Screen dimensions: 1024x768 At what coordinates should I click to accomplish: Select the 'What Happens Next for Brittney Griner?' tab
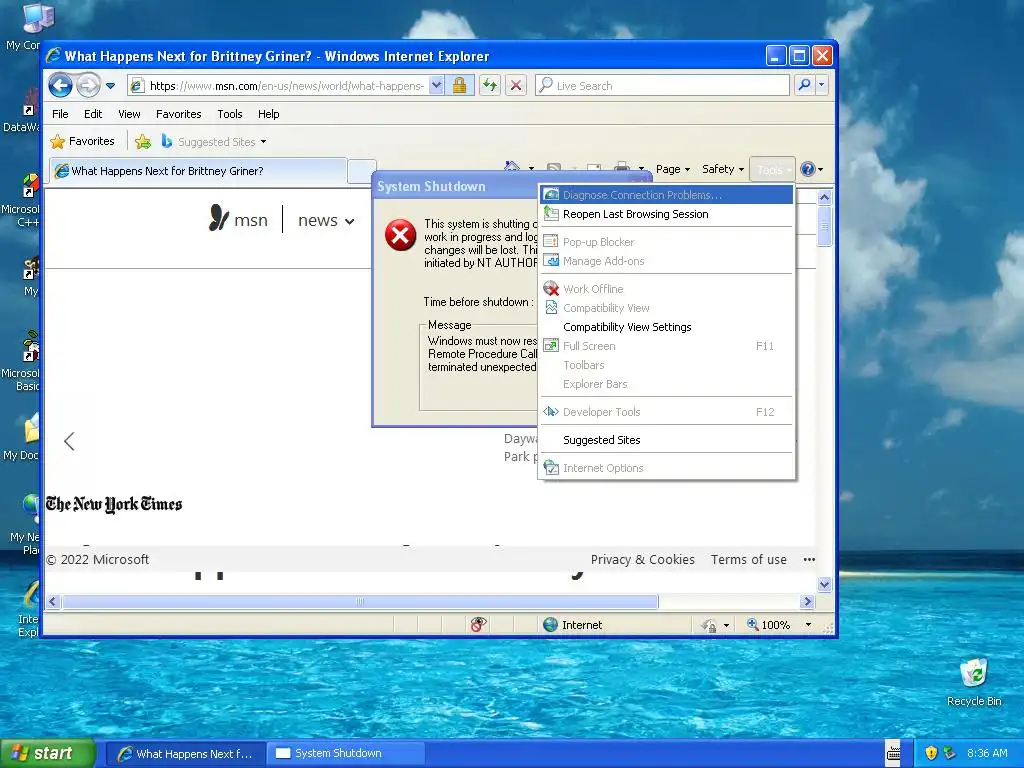pyautogui.click(x=198, y=171)
